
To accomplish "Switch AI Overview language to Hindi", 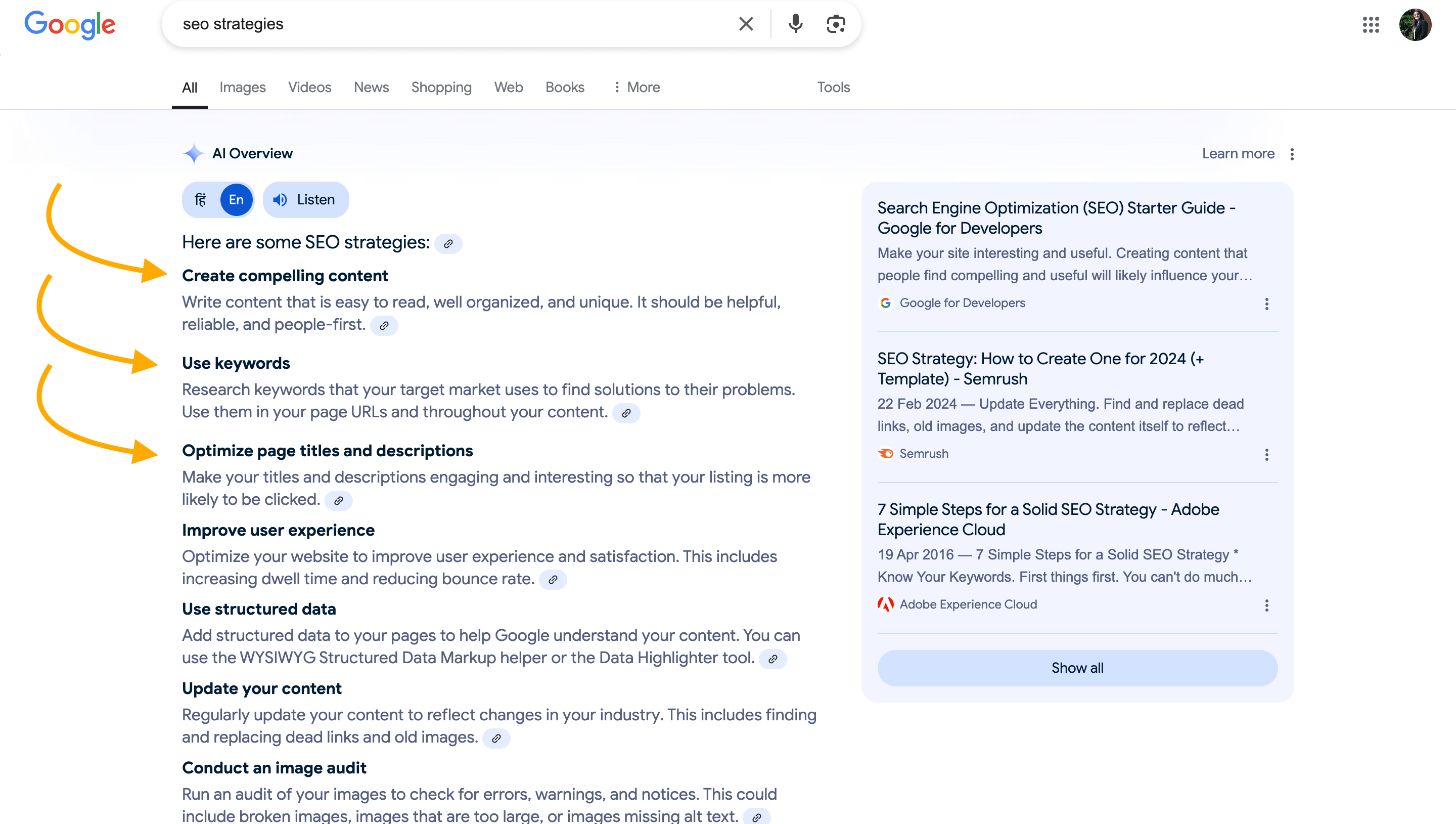I will [201, 199].
